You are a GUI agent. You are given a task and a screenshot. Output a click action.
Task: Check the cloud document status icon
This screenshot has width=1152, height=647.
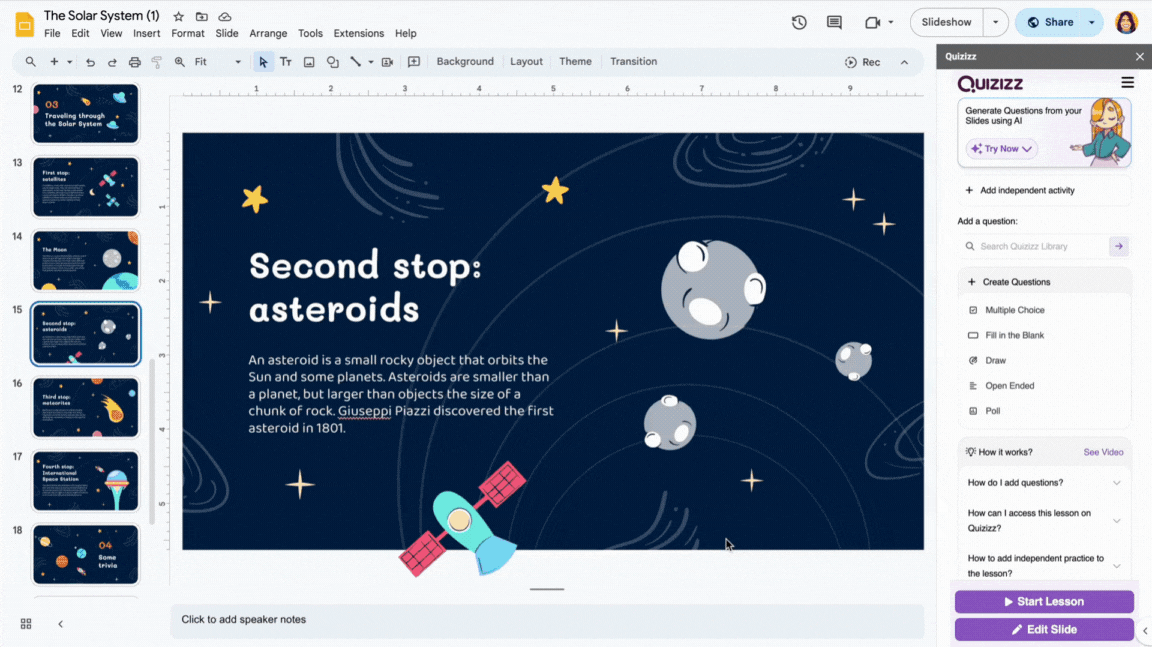225,16
